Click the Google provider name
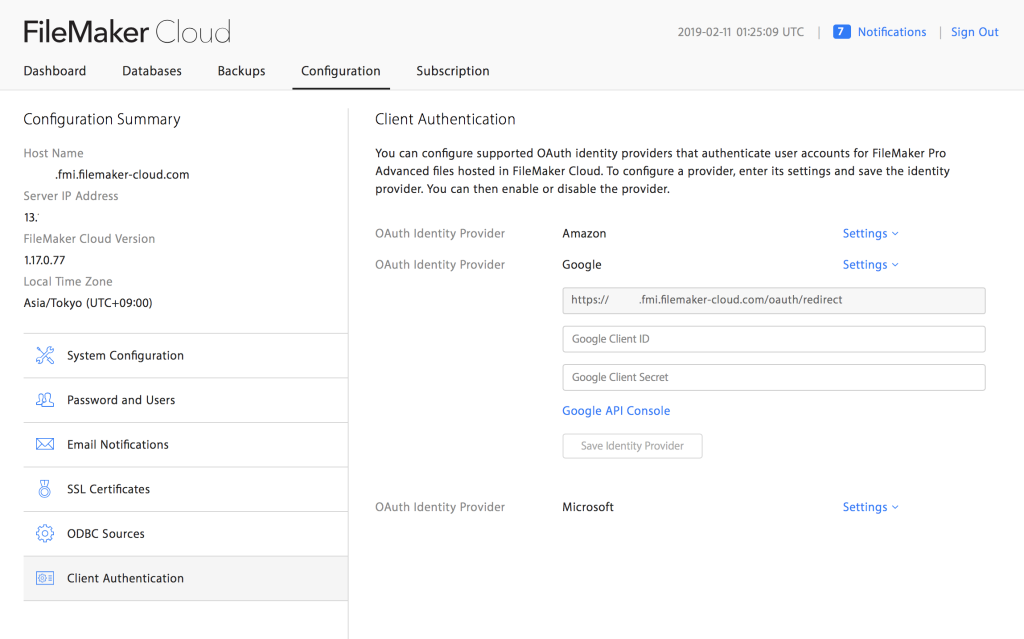This screenshot has width=1024, height=639. tap(582, 265)
